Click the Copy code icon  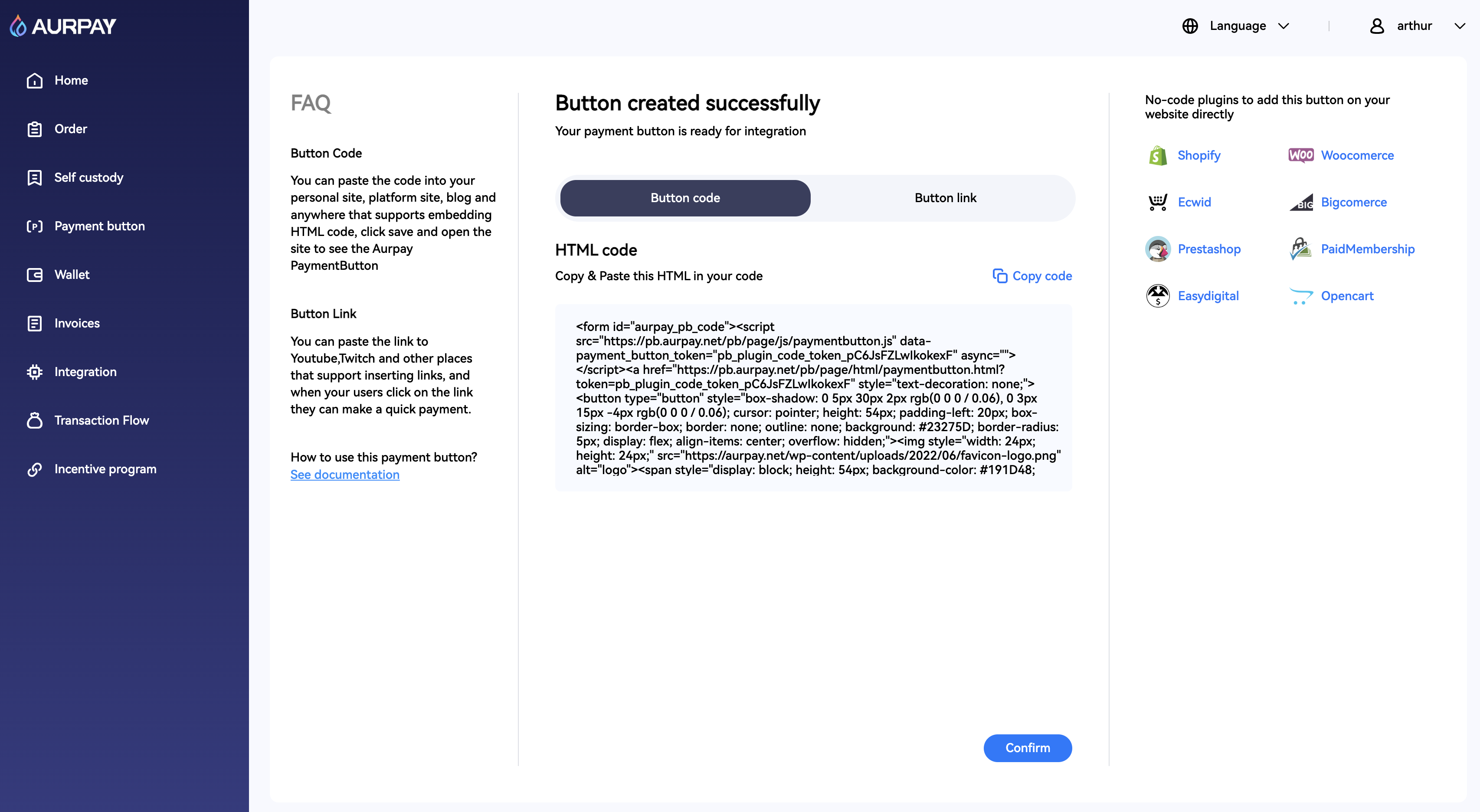pos(1000,276)
